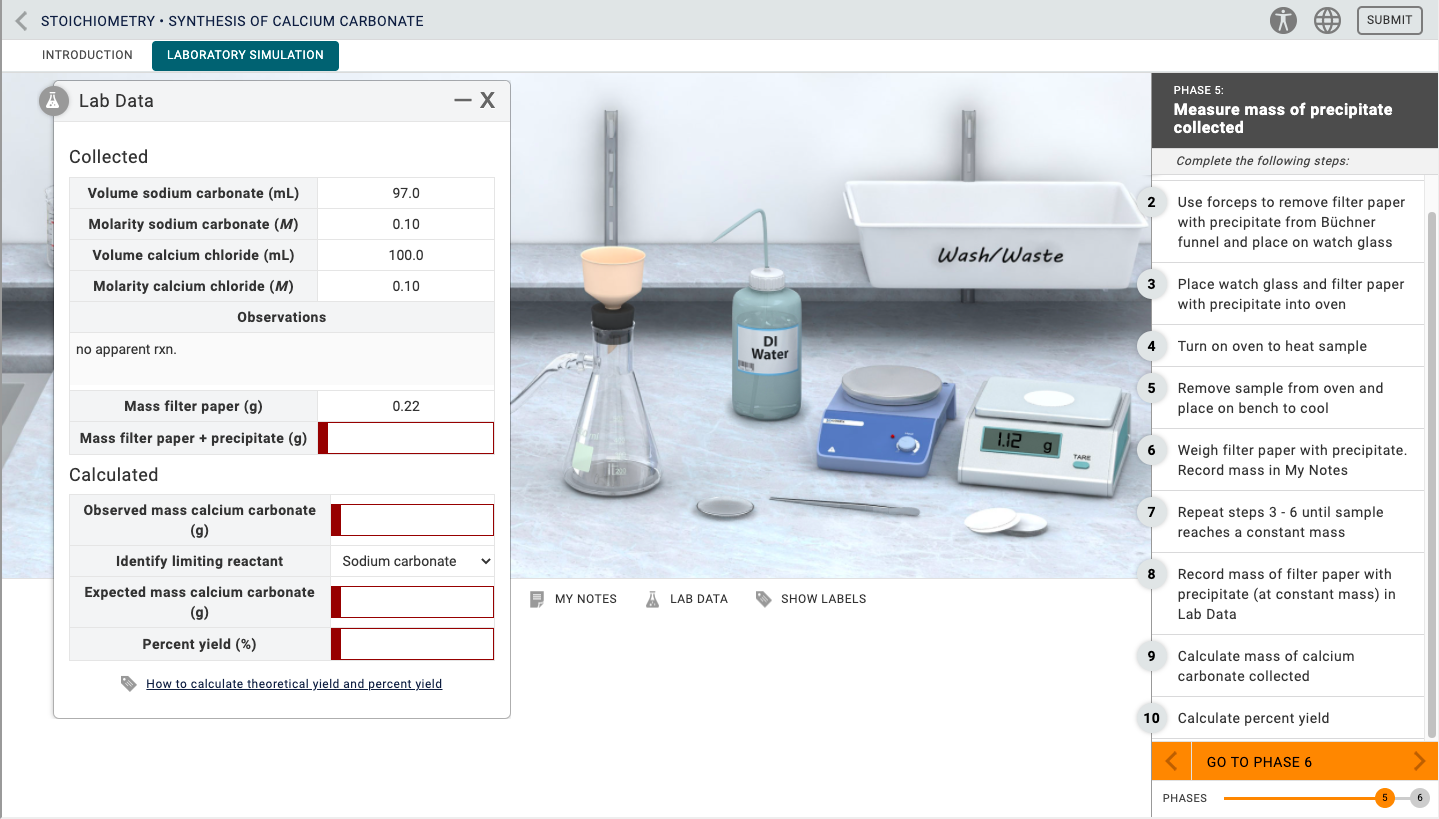
Task: Select phase 5 marker on slider
Action: tap(1384, 798)
